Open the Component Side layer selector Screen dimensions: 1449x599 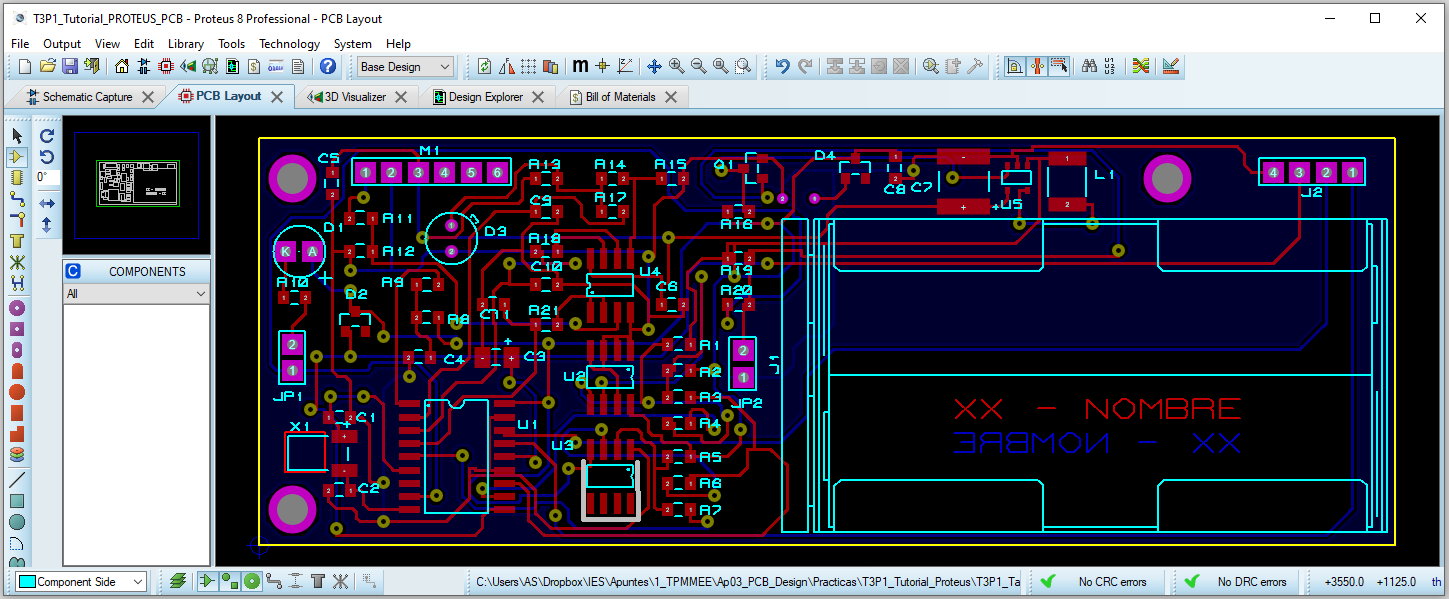pos(82,581)
